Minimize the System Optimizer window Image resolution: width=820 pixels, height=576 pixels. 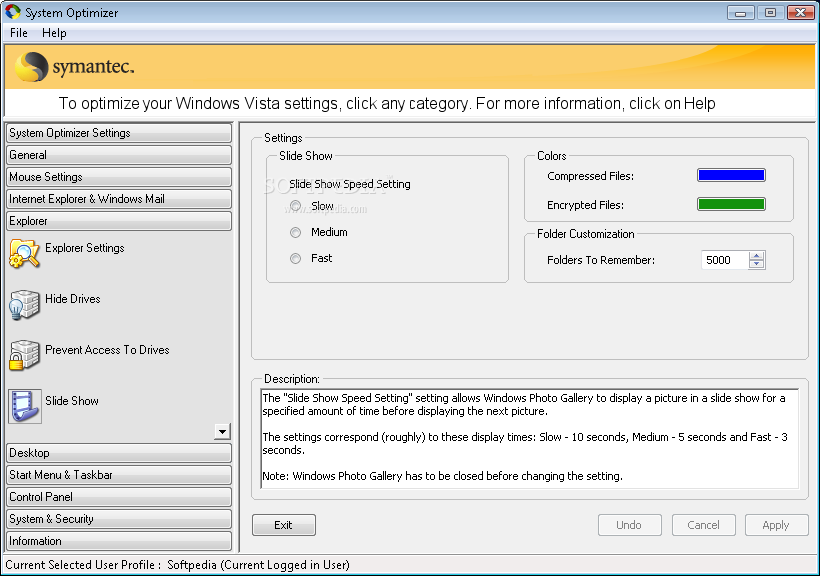point(741,13)
